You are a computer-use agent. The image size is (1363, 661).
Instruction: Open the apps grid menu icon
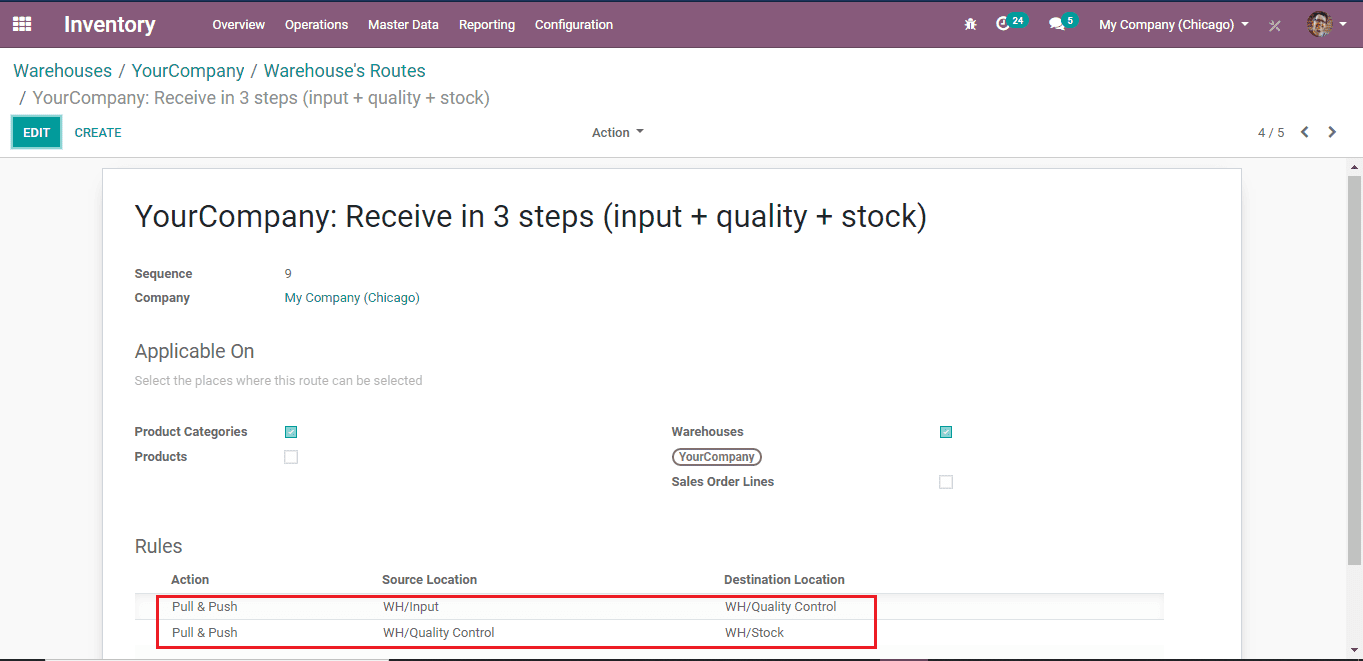pos(22,24)
